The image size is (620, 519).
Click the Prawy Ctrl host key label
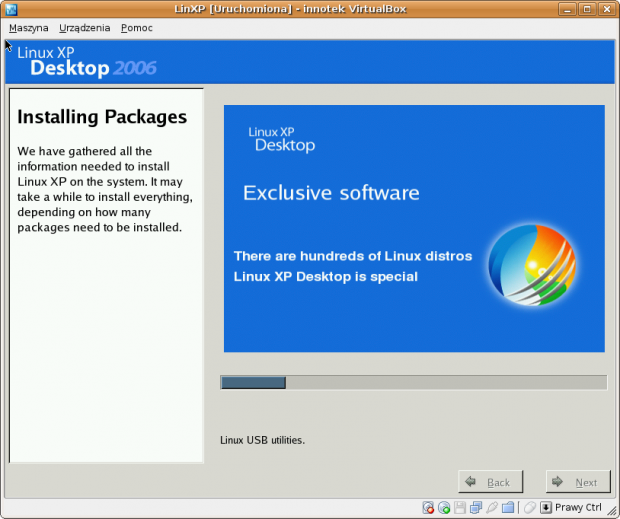(578, 508)
